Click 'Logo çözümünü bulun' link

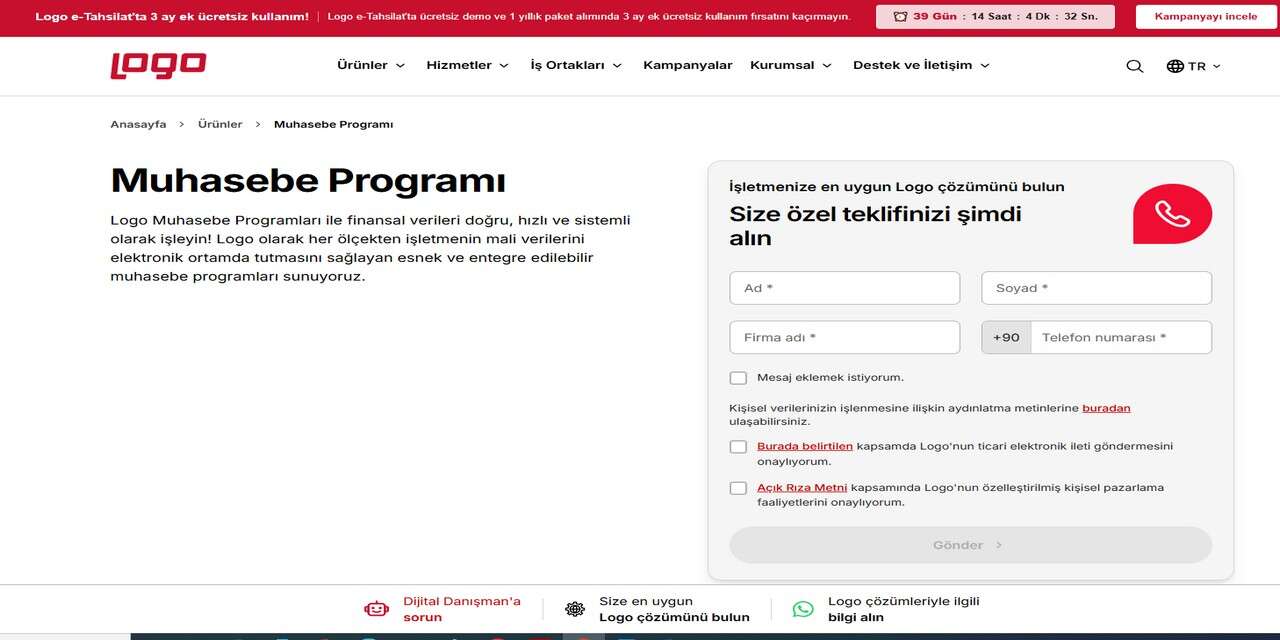coord(674,617)
